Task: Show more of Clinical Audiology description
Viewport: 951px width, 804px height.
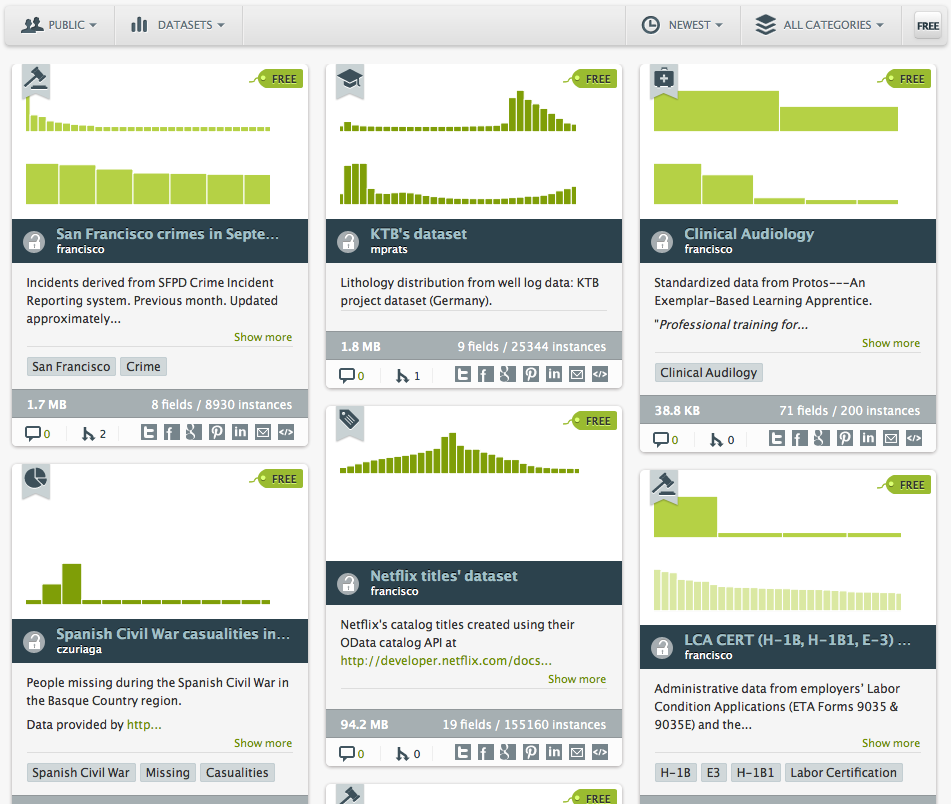Action: pos(890,343)
